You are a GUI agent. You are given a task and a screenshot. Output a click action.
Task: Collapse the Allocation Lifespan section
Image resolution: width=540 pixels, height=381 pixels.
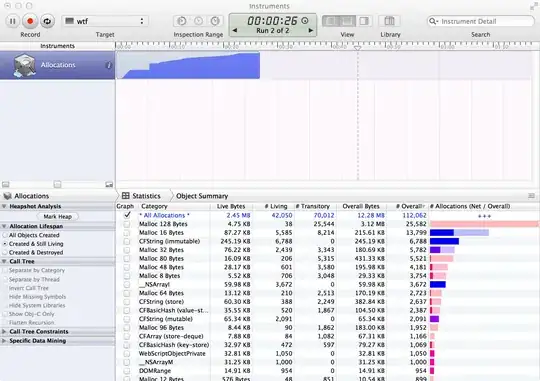click(4, 226)
